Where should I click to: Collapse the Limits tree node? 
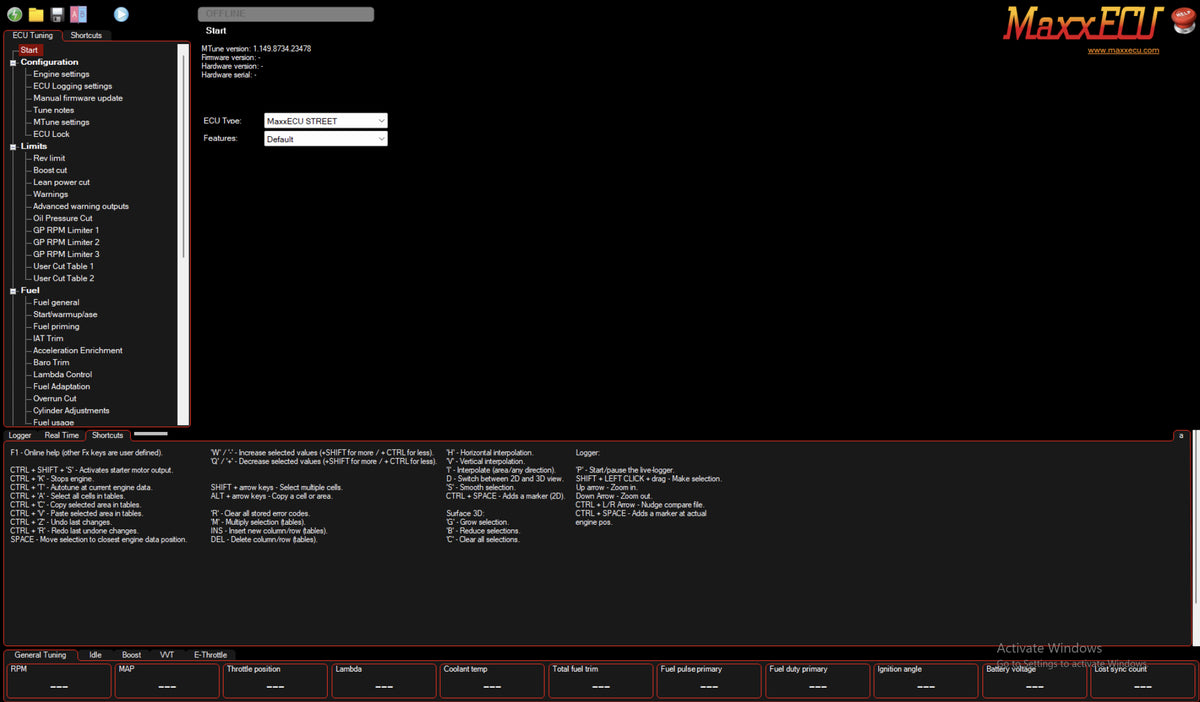tap(13, 147)
